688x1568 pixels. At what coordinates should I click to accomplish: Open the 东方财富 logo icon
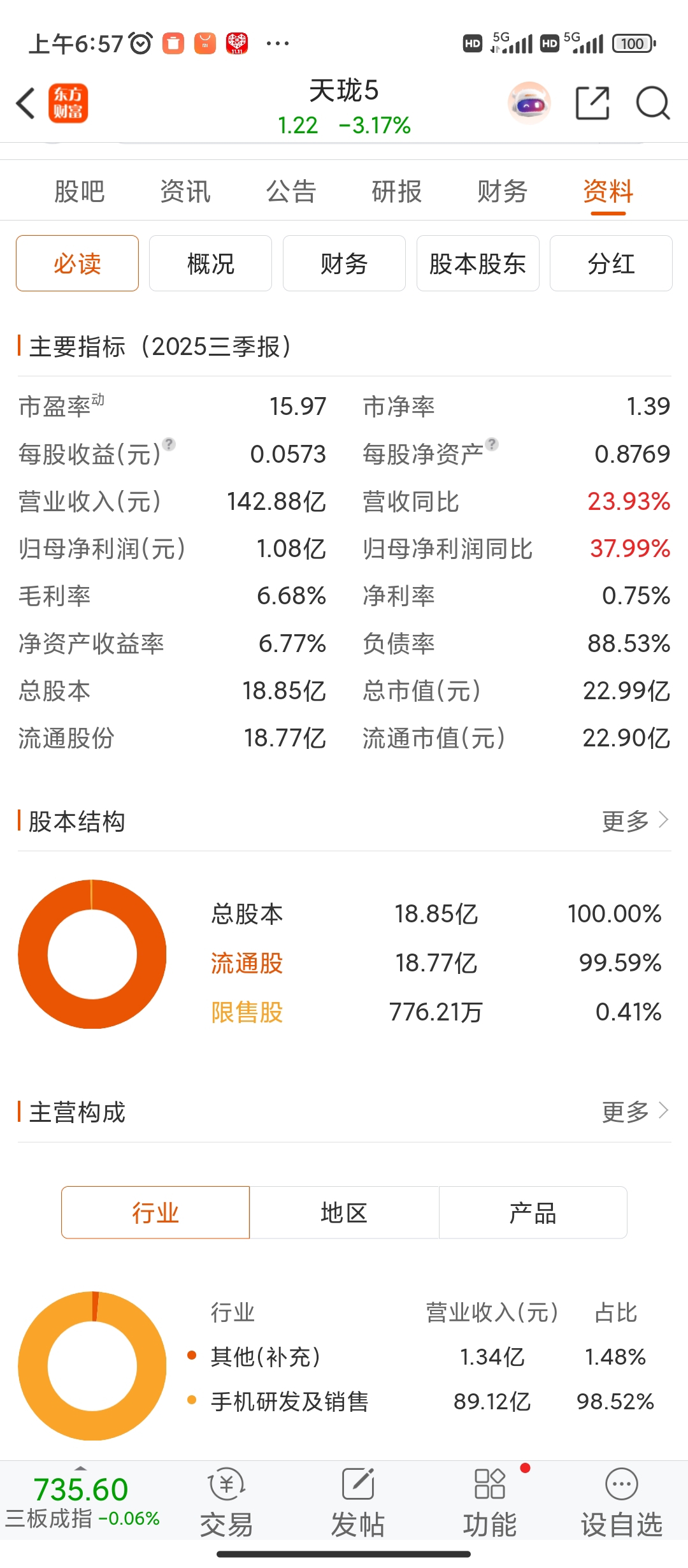[68, 103]
